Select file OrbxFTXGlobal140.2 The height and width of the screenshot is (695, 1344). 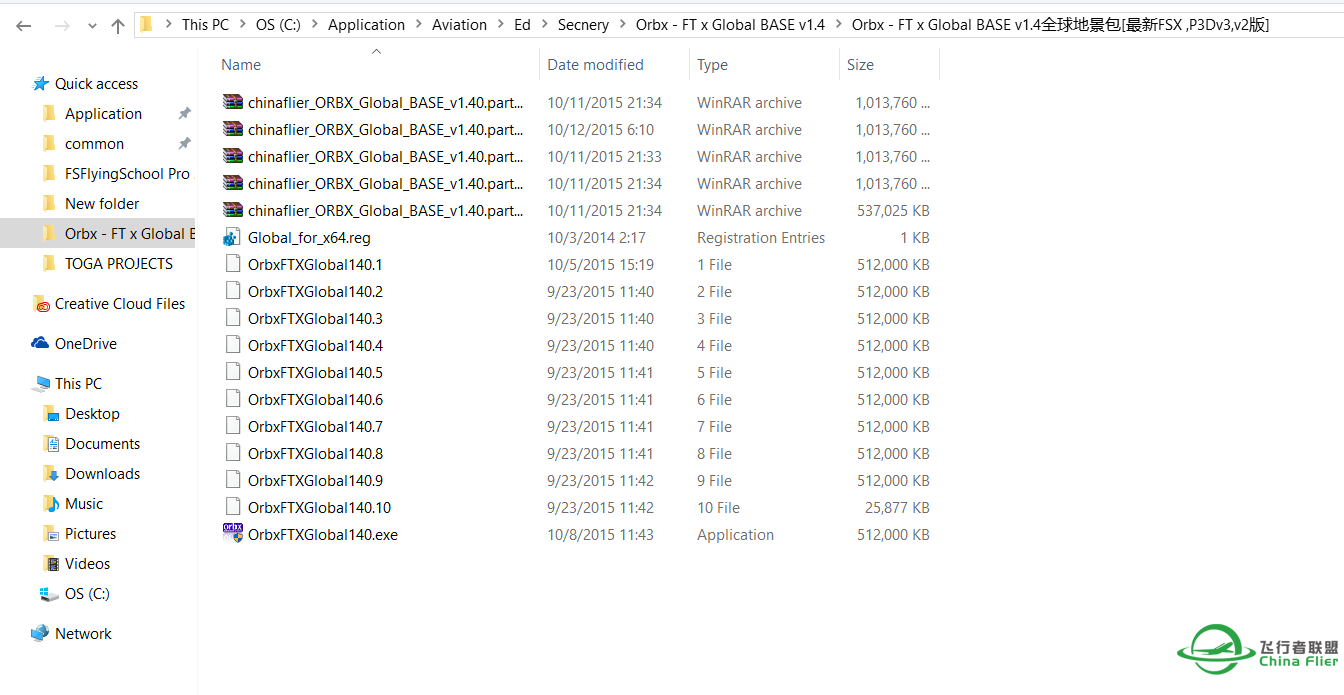pyautogui.click(x=315, y=291)
